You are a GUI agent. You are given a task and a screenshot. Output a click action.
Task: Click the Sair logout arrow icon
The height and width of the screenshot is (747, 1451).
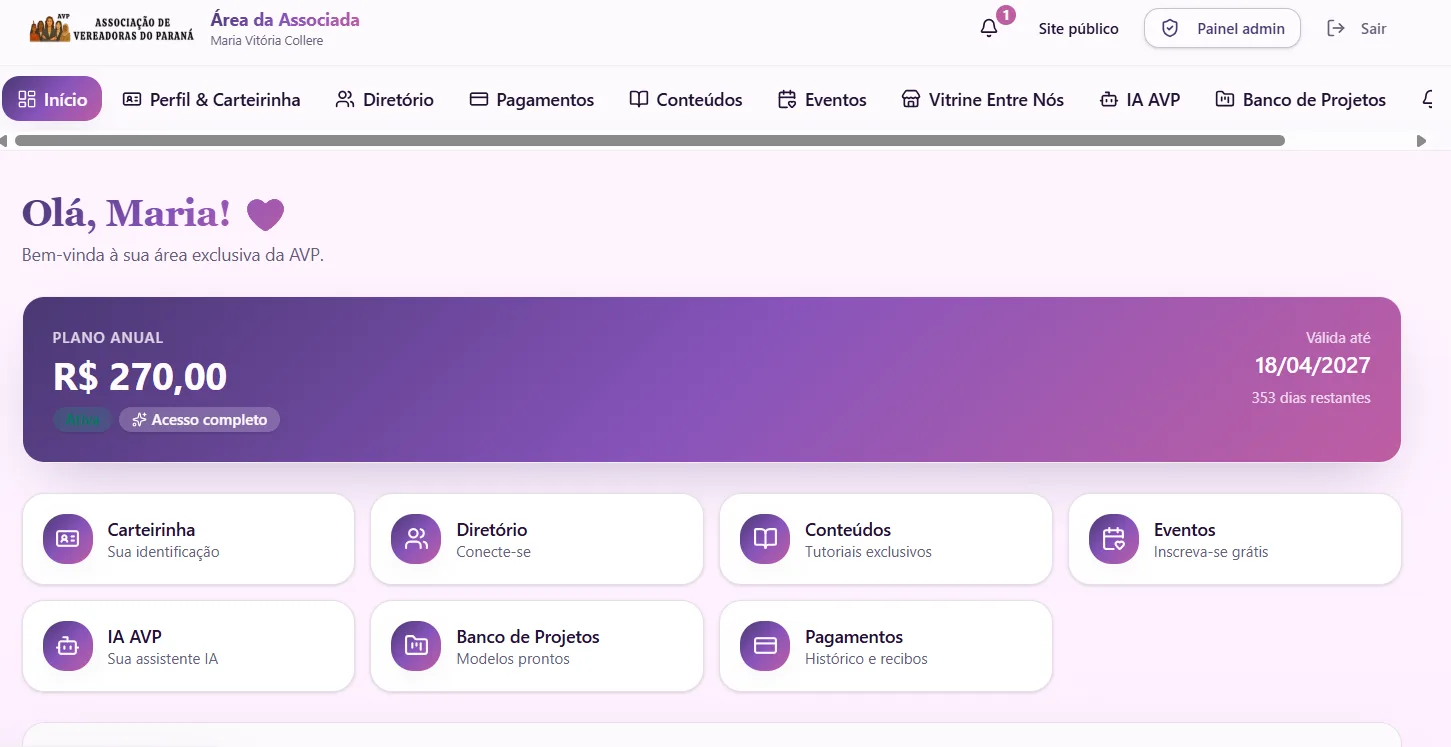(x=1336, y=29)
